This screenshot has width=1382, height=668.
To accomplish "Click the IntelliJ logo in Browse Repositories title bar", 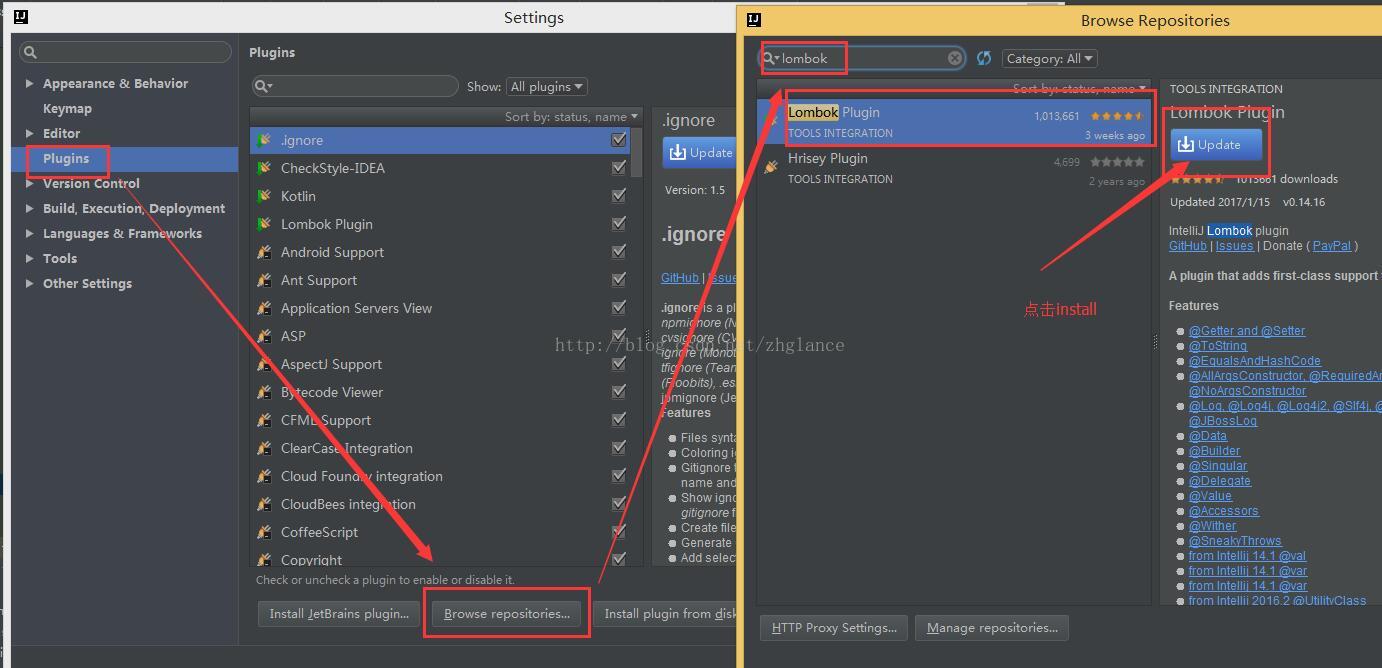I will click(x=754, y=19).
